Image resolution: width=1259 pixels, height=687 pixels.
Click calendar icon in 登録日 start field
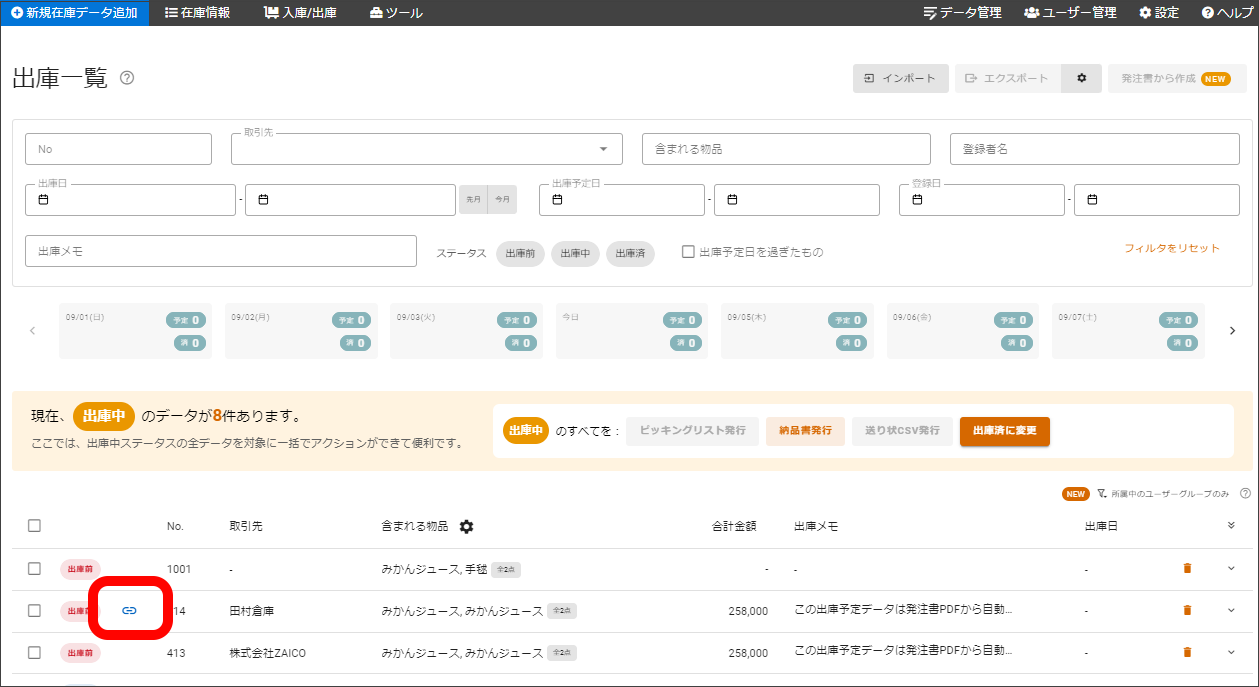[x=917, y=200]
